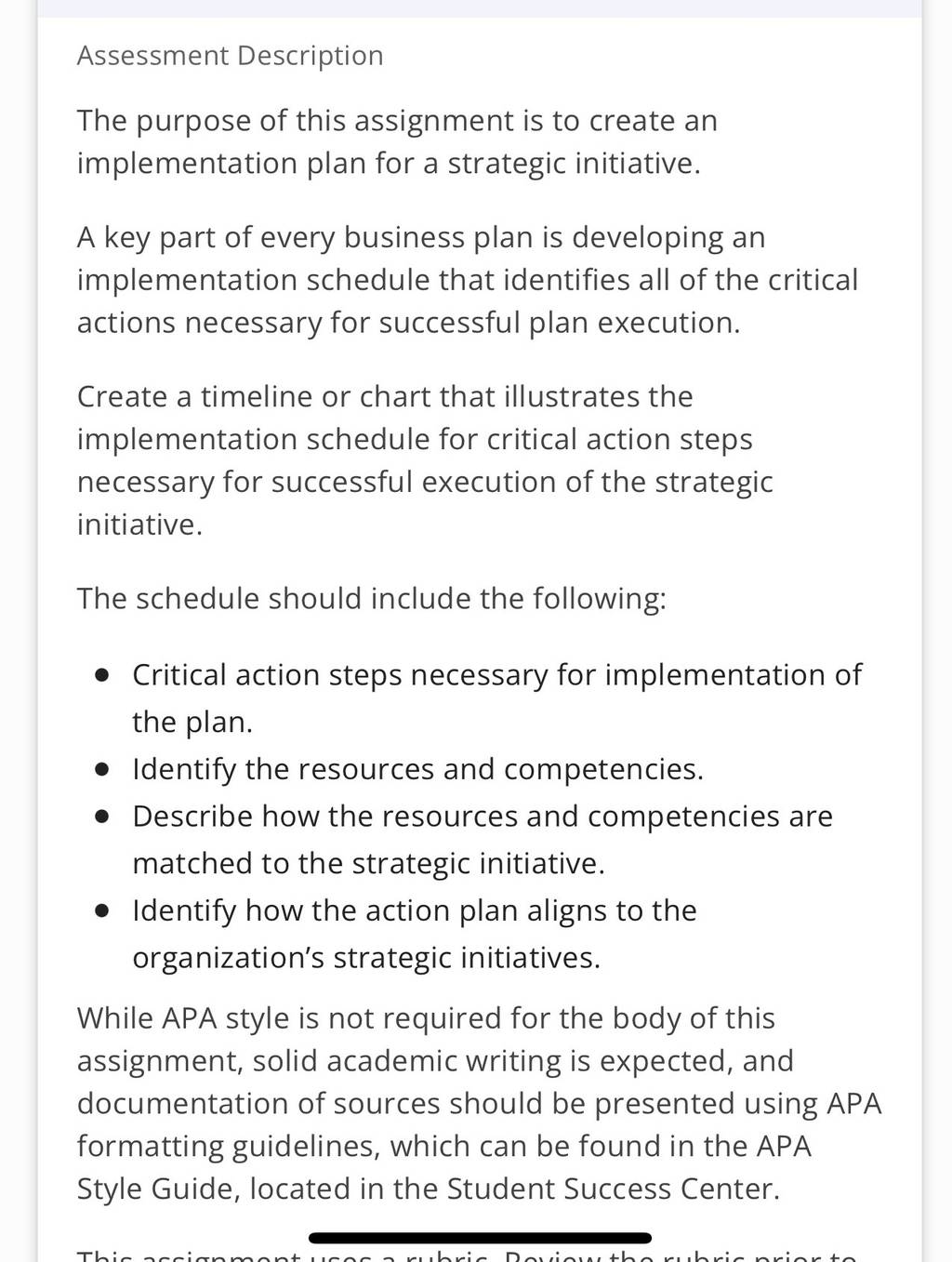
Task: Select 'Identify the resources and competencies' bullet
Action: pos(418,769)
